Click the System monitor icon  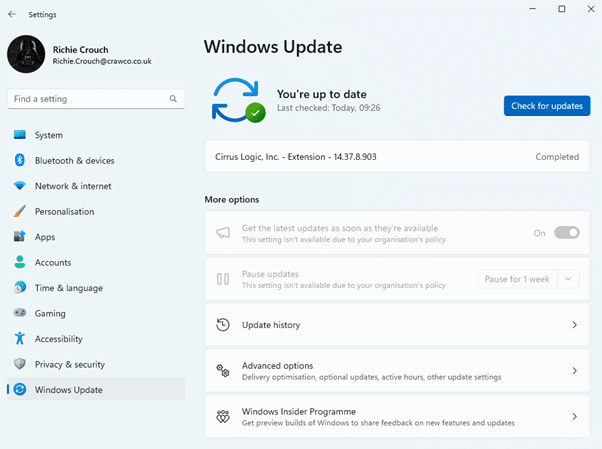click(x=20, y=135)
